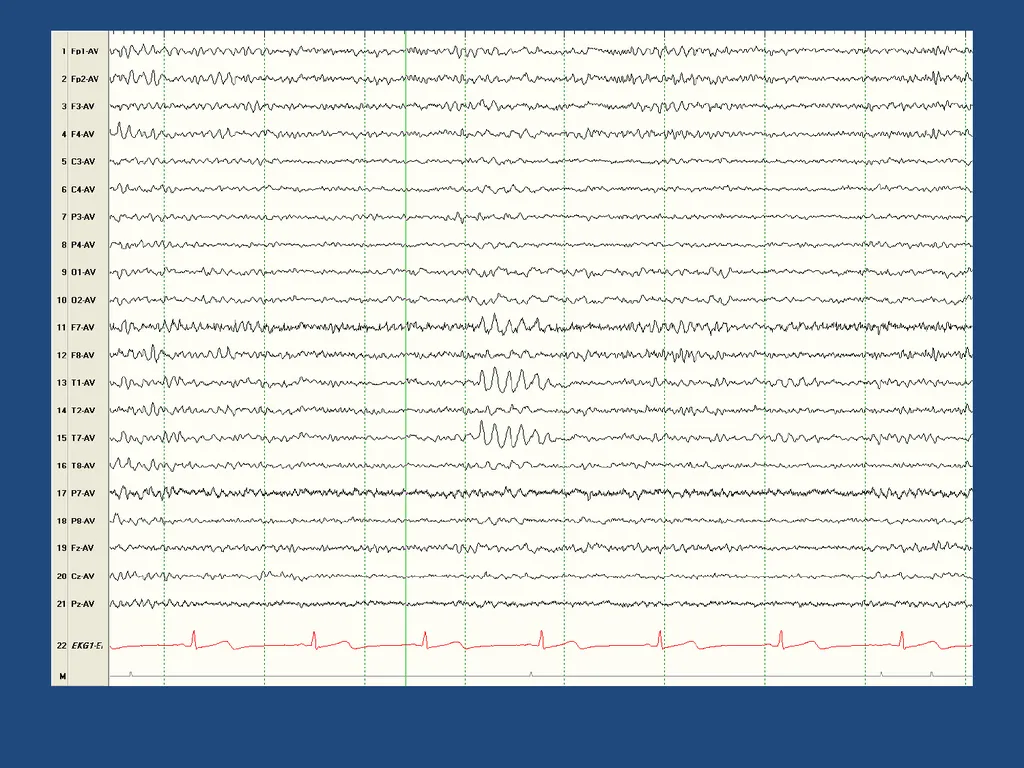The width and height of the screenshot is (1024, 768).
Task: Select channel label 10 O2-AV
Action: (76, 300)
